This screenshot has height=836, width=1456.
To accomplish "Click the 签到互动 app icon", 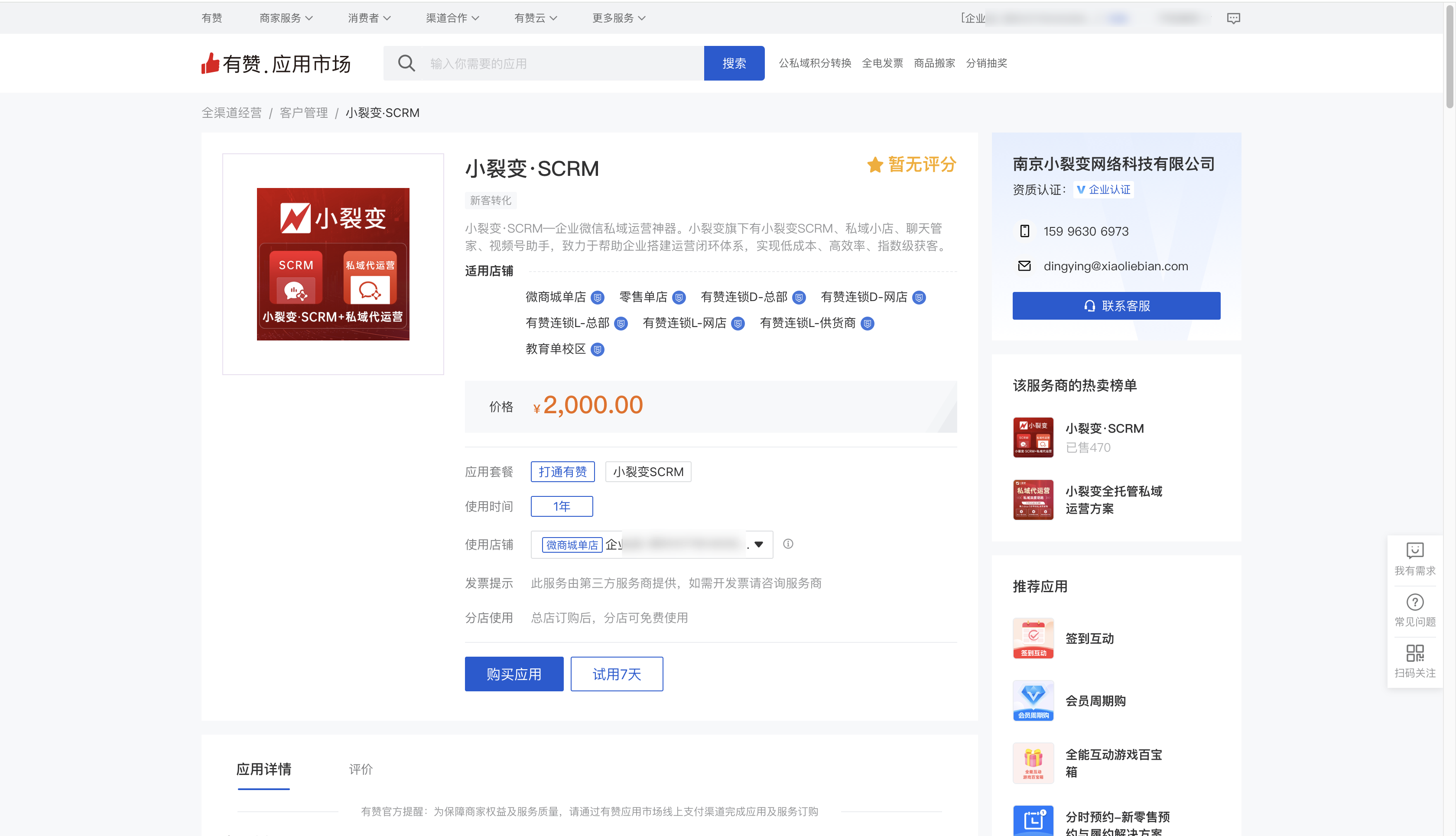I will 1033,638.
